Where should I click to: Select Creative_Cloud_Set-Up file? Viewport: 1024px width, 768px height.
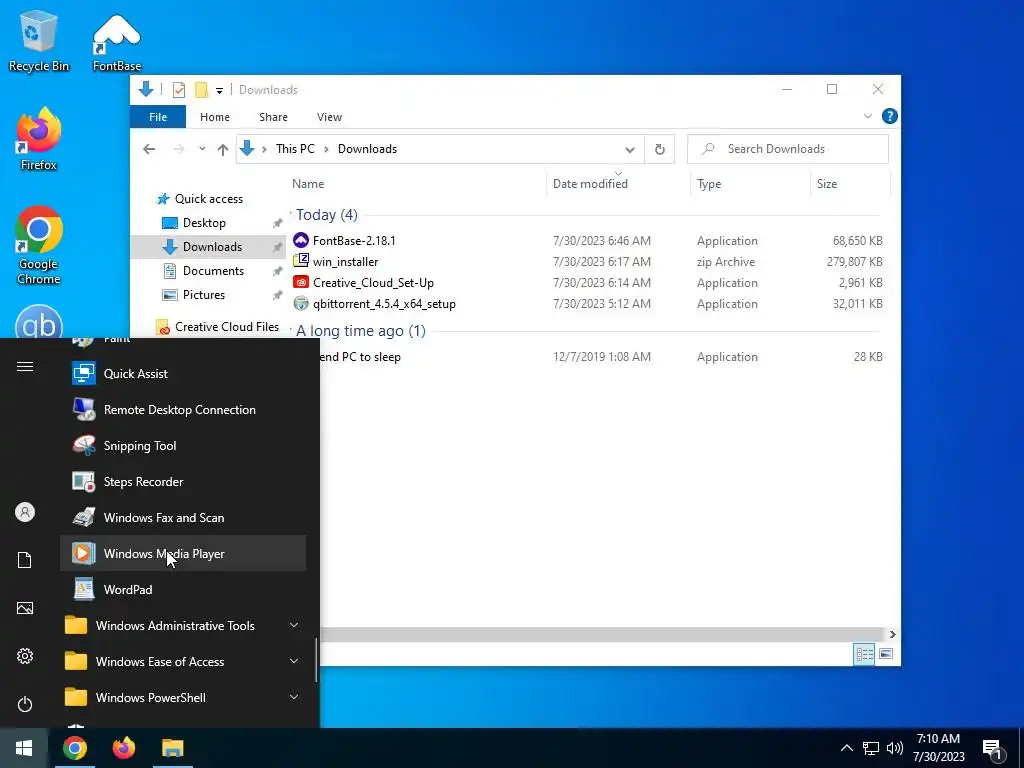pyautogui.click(x=373, y=283)
